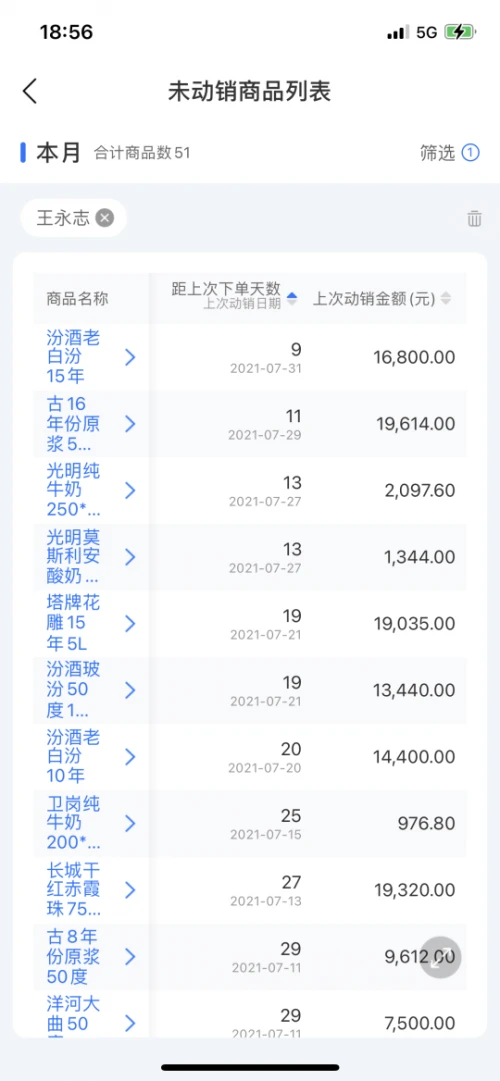Expand chevron for 汾酒老白汾15年
The width and height of the screenshot is (500, 1081).
(x=130, y=357)
